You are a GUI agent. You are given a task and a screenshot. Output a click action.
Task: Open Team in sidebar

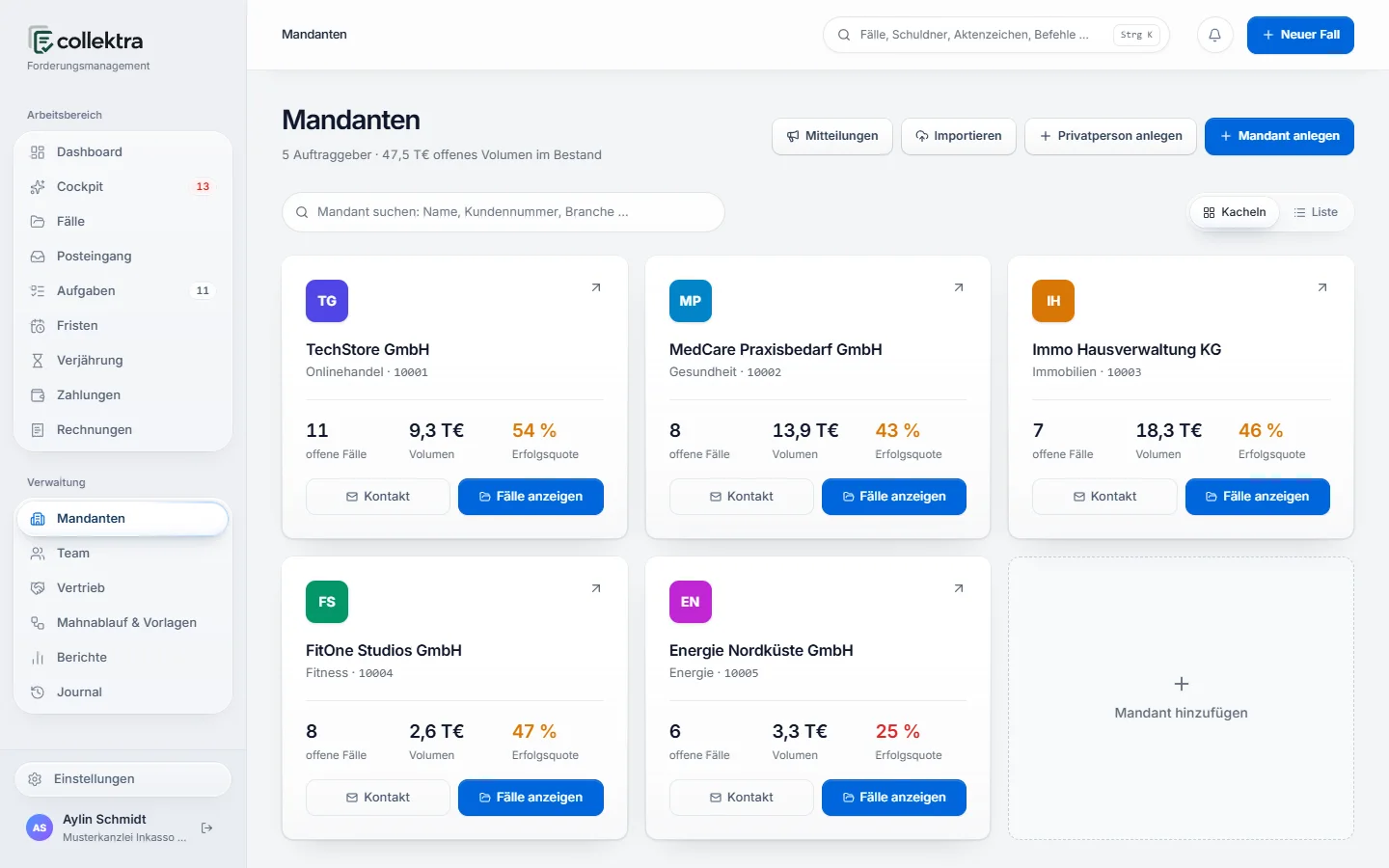123,554
